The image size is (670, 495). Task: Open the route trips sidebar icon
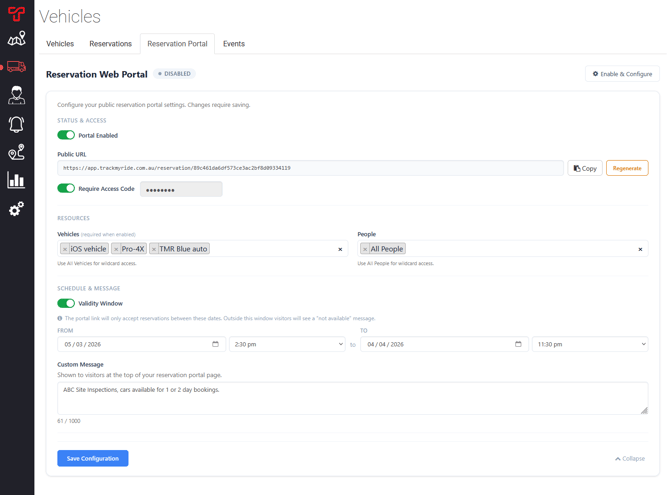tap(16, 152)
